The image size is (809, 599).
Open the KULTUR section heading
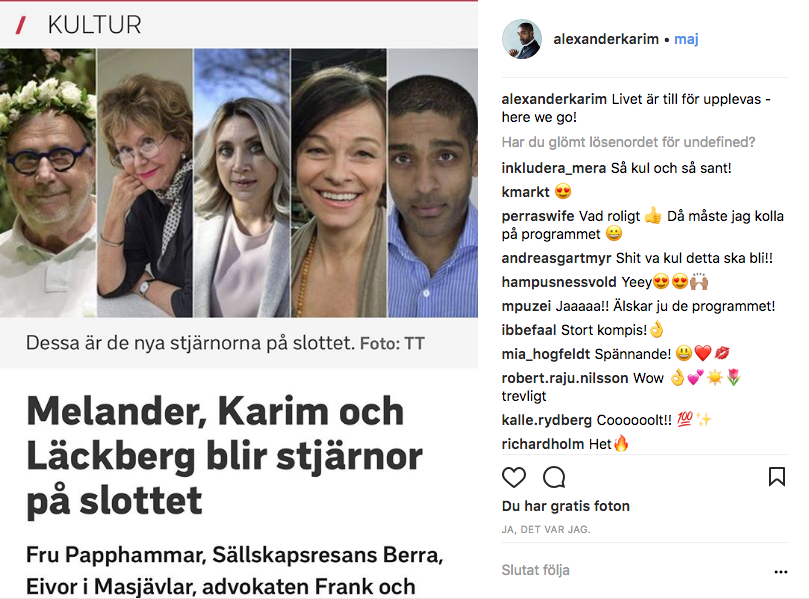(x=94, y=25)
